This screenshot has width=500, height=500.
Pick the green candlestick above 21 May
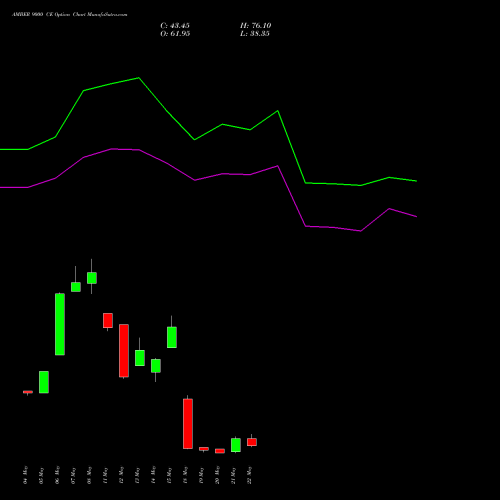(x=236, y=445)
